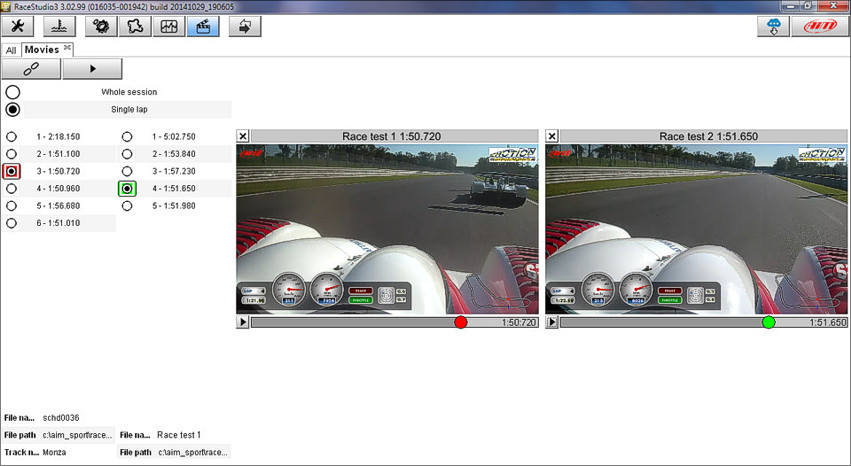Close the Race test 1 video panel
The image size is (851, 466).
click(x=243, y=136)
